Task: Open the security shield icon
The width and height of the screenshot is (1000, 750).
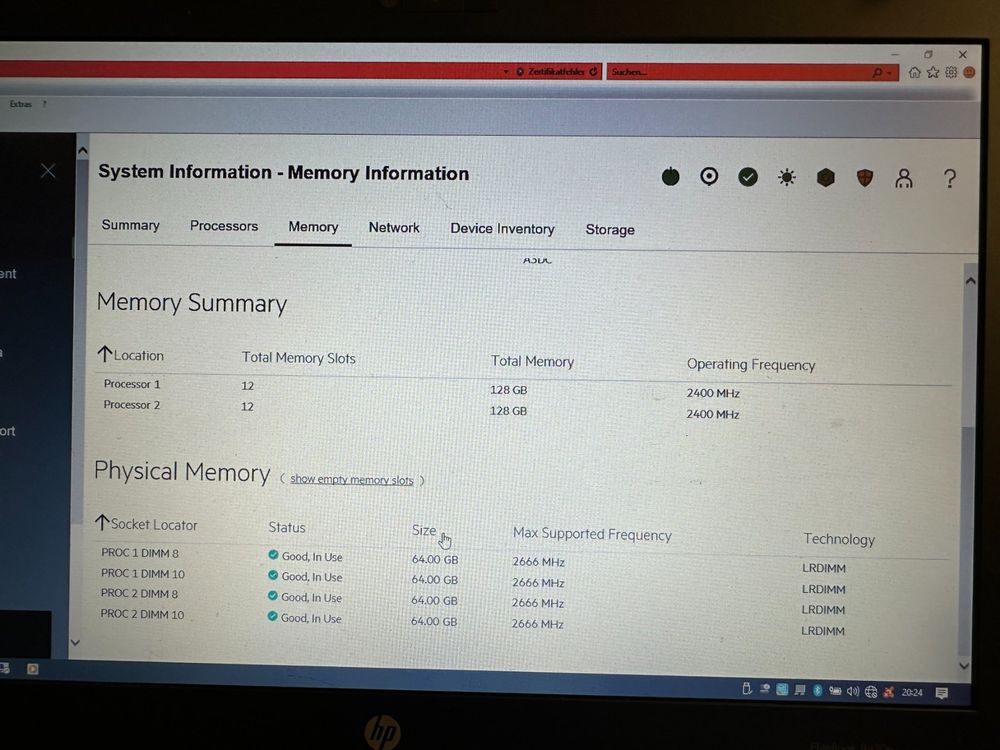Action: coord(863,177)
